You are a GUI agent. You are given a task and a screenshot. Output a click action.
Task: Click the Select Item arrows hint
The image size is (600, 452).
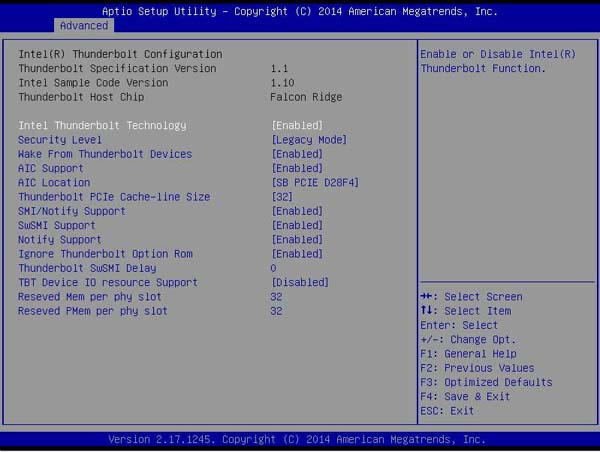click(x=466, y=311)
